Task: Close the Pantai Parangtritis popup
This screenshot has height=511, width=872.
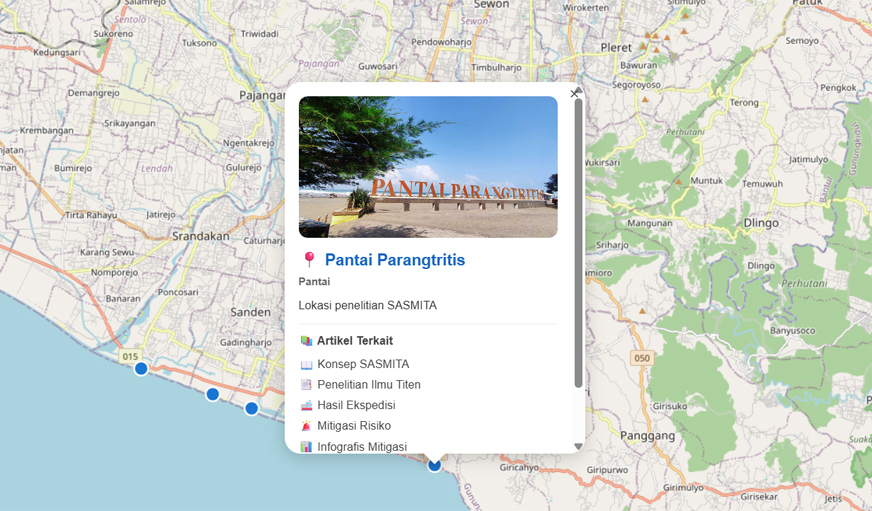Action: 574,93
